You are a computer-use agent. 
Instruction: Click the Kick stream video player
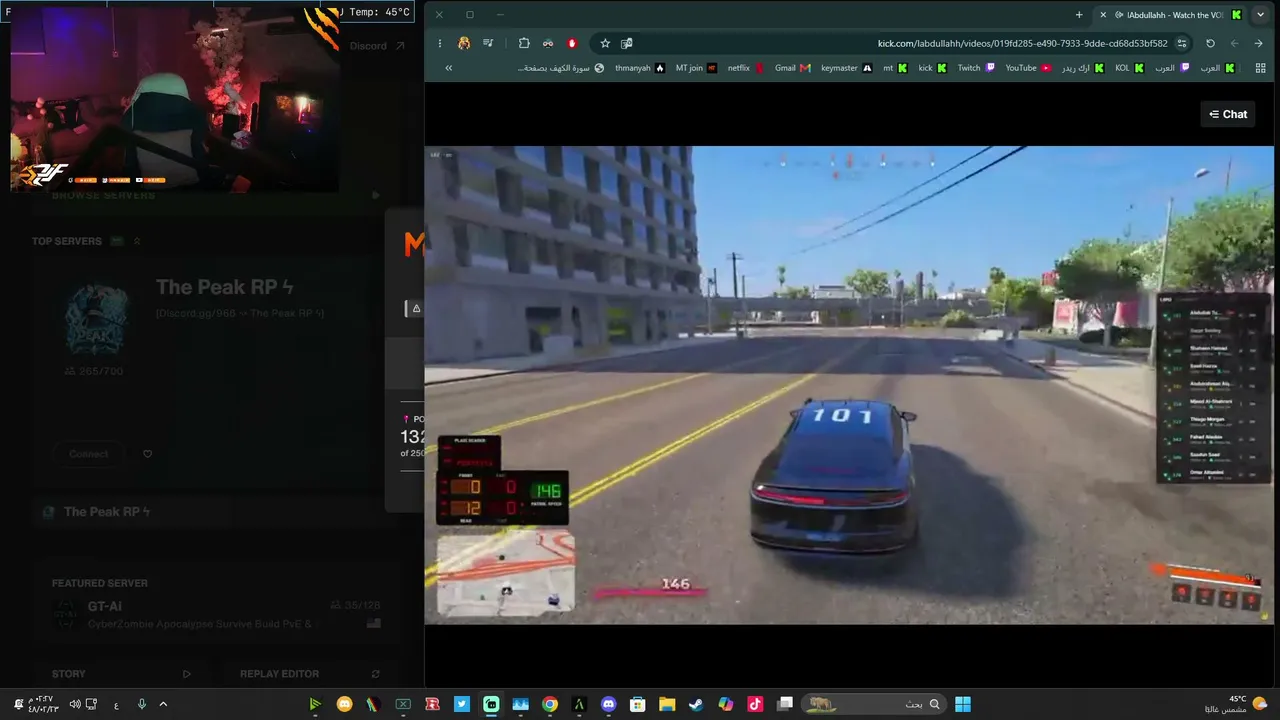click(x=849, y=385)
